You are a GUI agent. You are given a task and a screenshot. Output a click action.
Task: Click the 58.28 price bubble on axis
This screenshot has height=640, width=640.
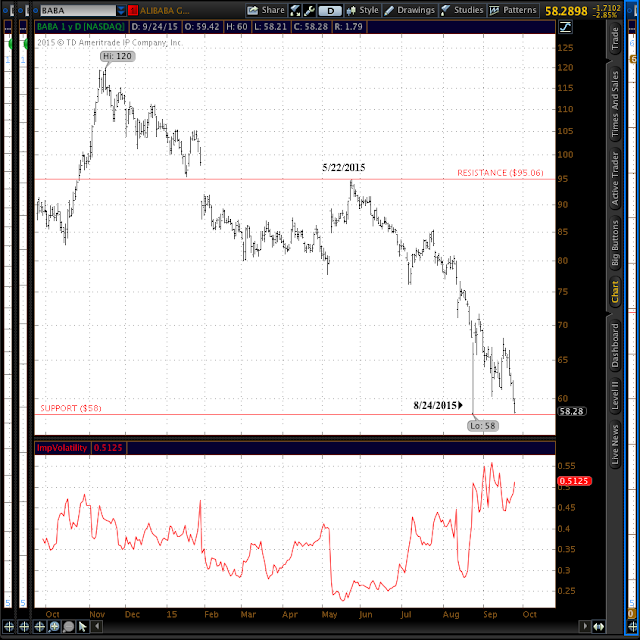click(x=571, y=411)
